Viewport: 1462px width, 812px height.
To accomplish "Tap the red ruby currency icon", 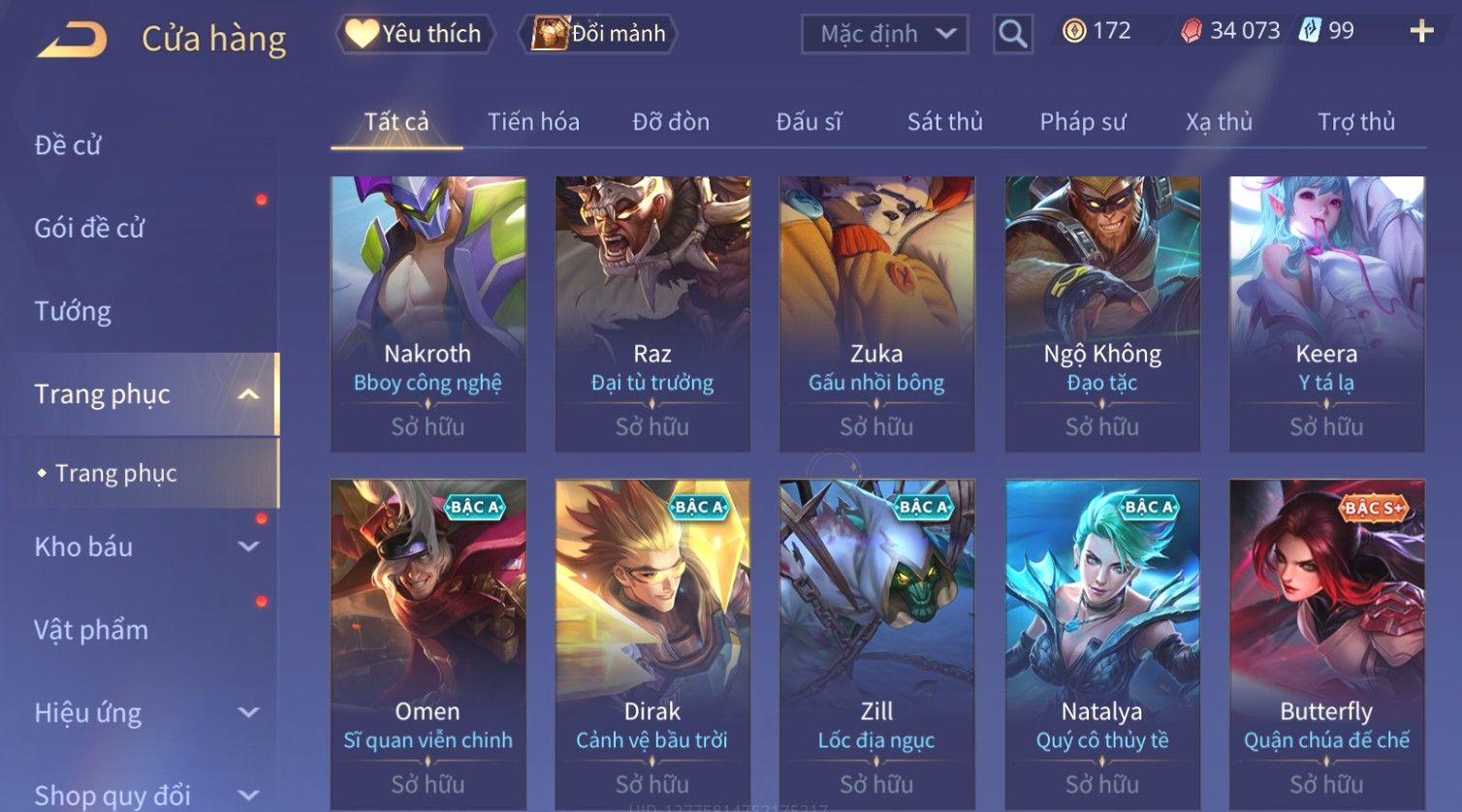I will tap(1192, 31).
